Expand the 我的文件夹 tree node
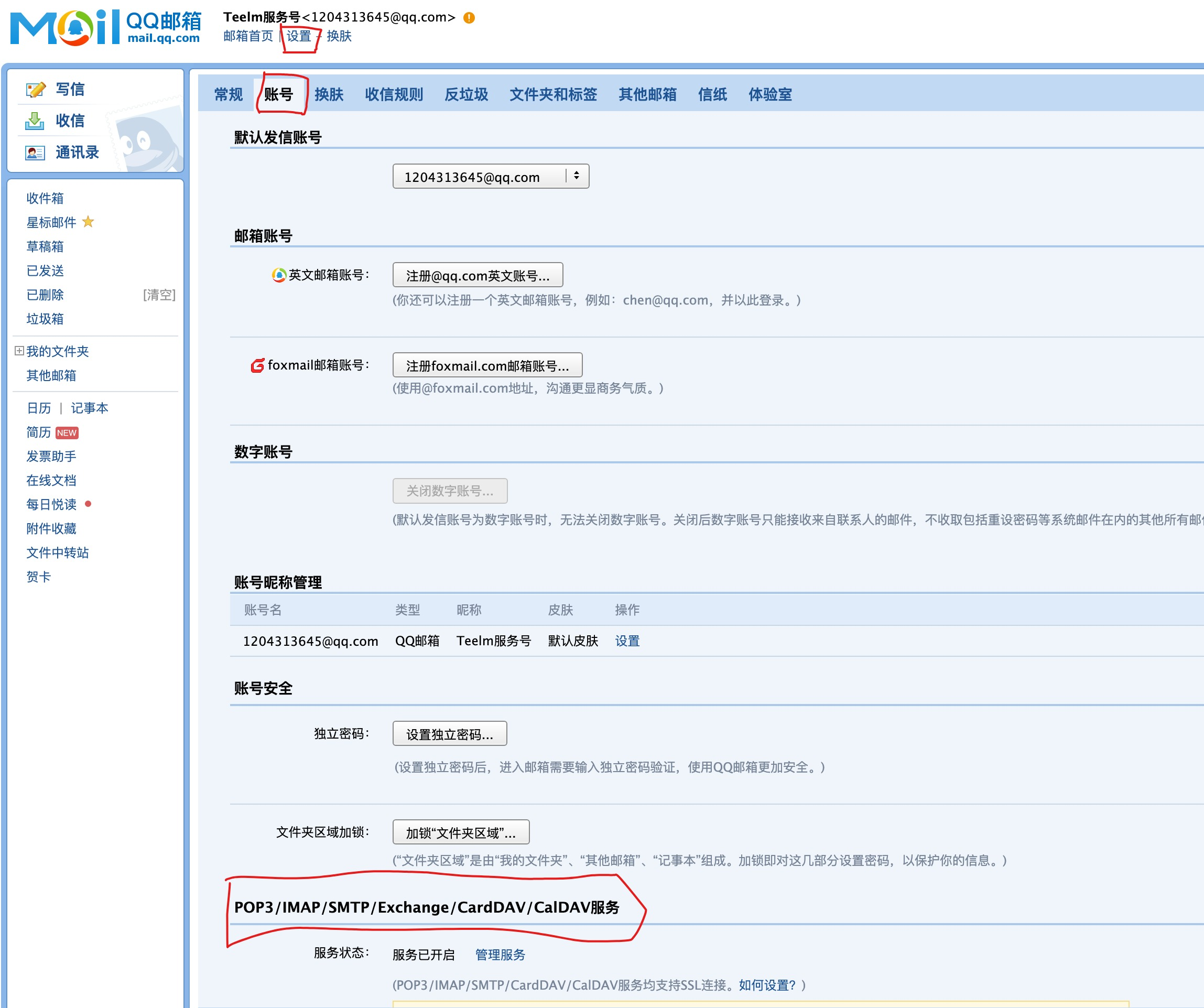The image size is (1204, 1008). [x=19, y=351]
